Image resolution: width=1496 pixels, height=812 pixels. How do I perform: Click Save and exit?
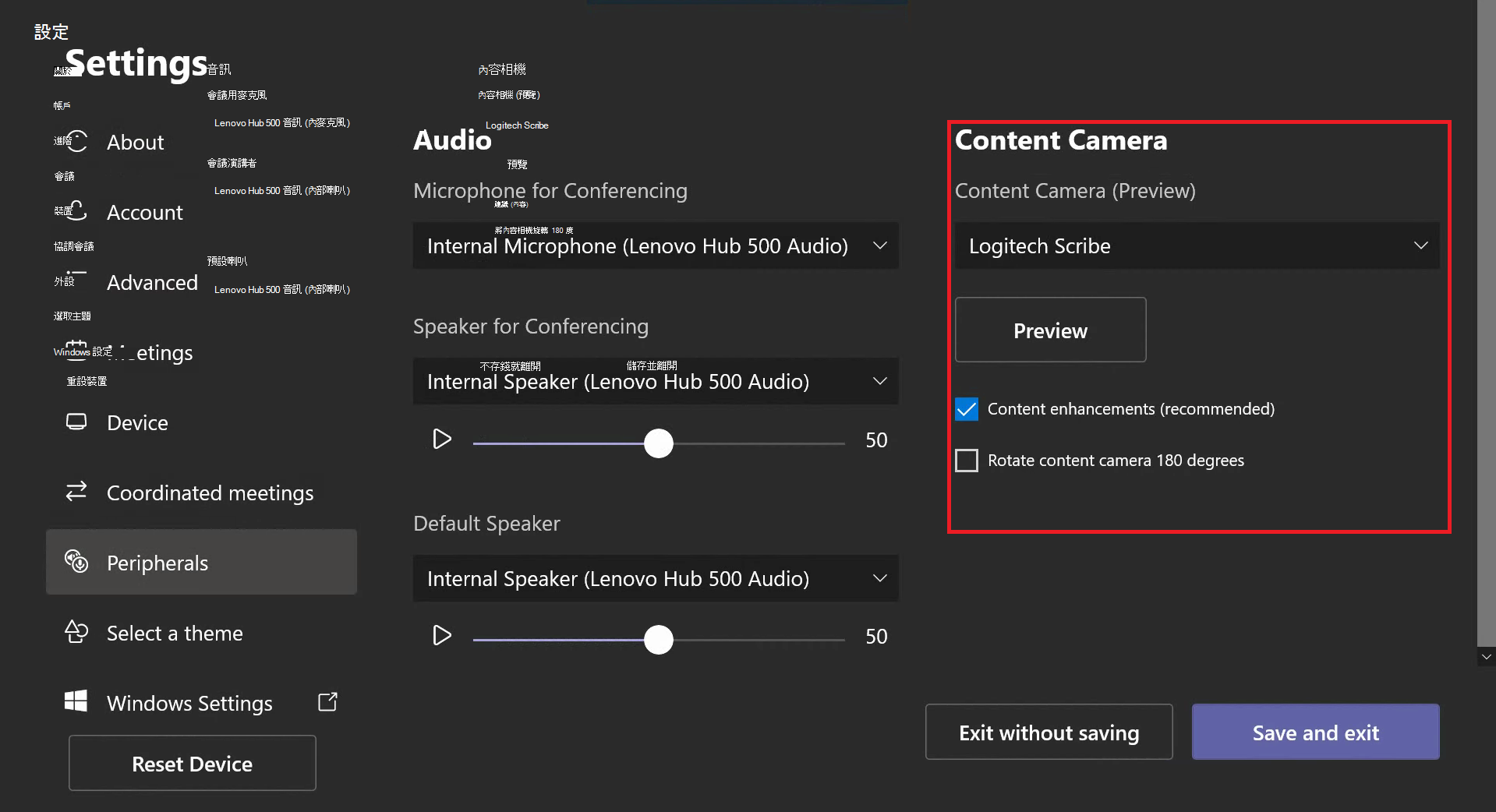pos(1315,732)
